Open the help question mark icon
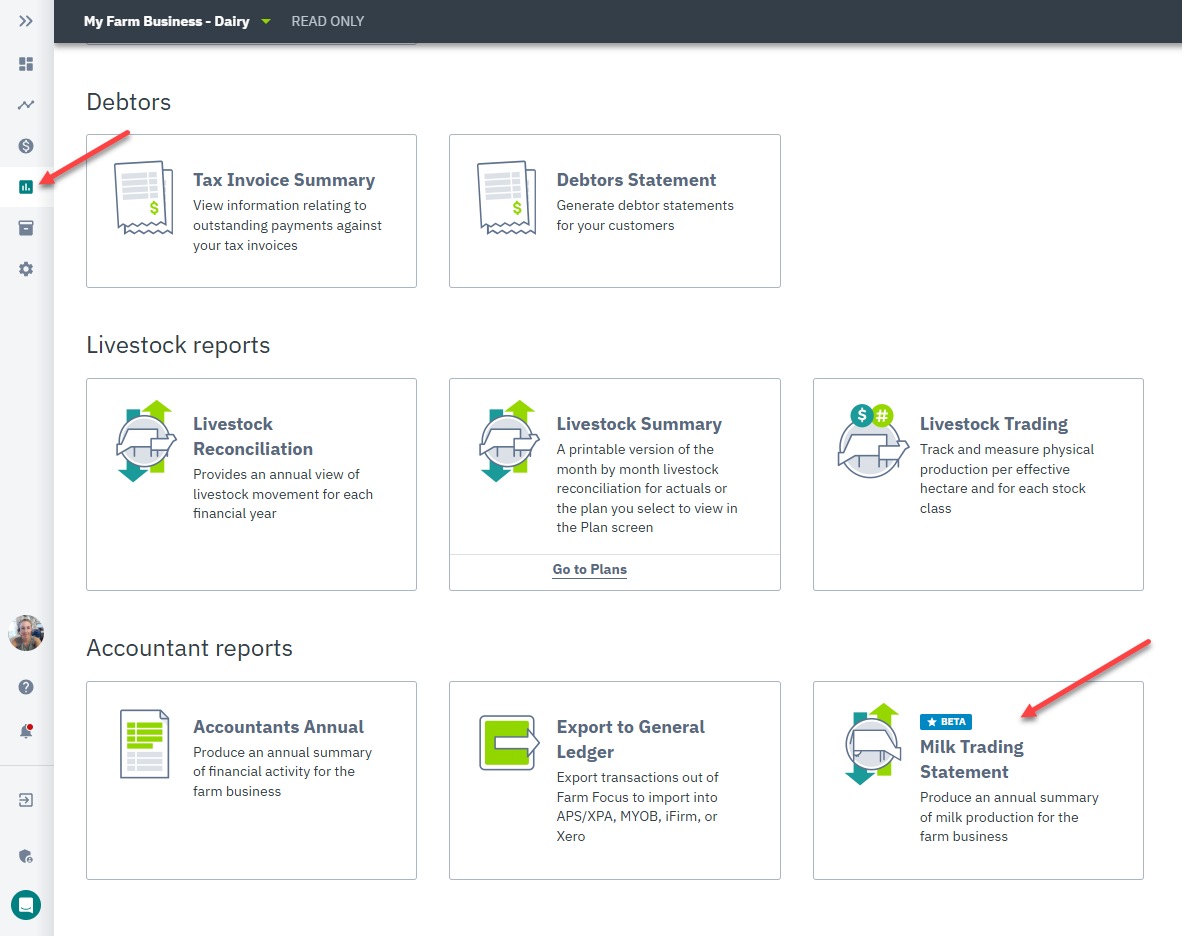 [x=26, y=687]
